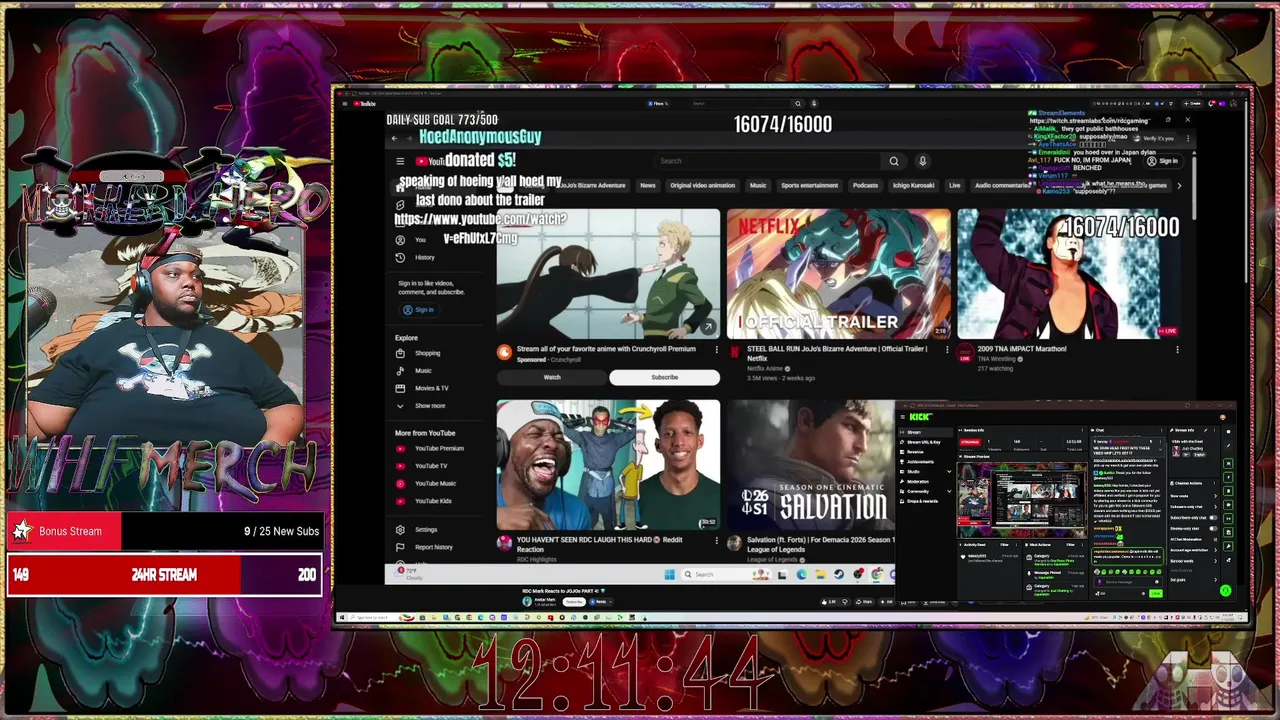This screenshot has width=1280, height=720.
Task: Open Stream URL & Key in Kick sidebar
Action: pos(924,442)
